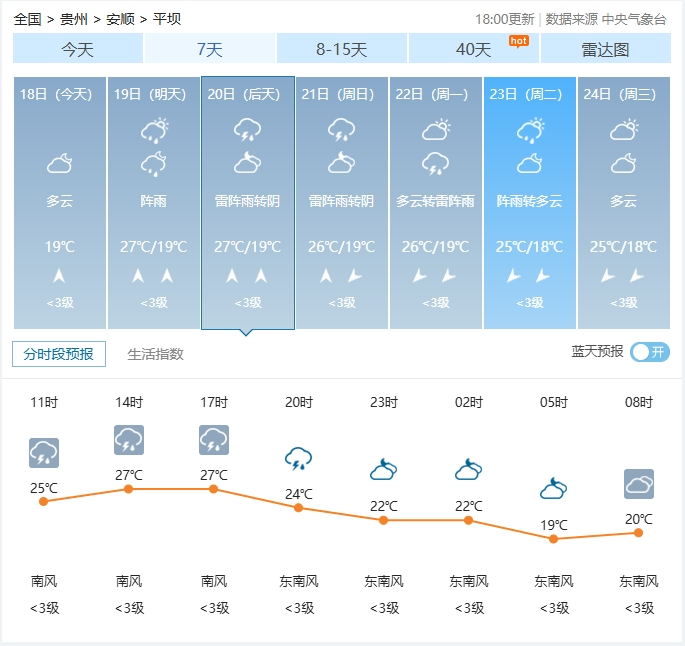Image resolution: width=685 pixels, height=646 pixels.
Task: Switch to the 生活指数 tab
Action: click(155, 354)
